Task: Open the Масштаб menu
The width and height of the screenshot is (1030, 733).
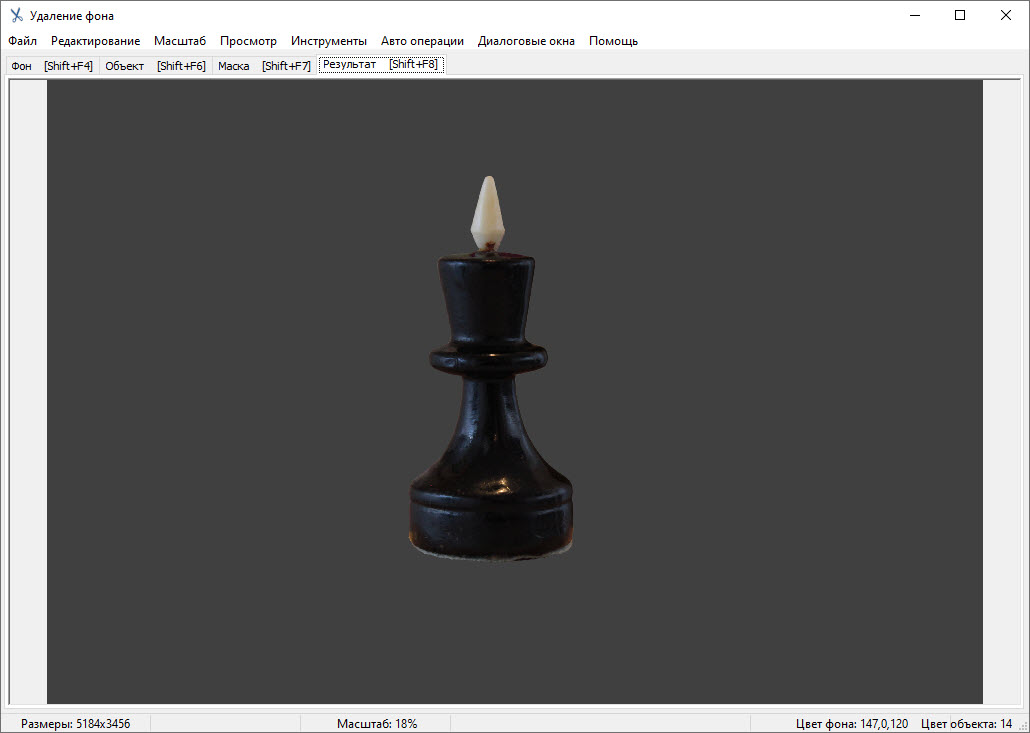Action: [180, 41]
